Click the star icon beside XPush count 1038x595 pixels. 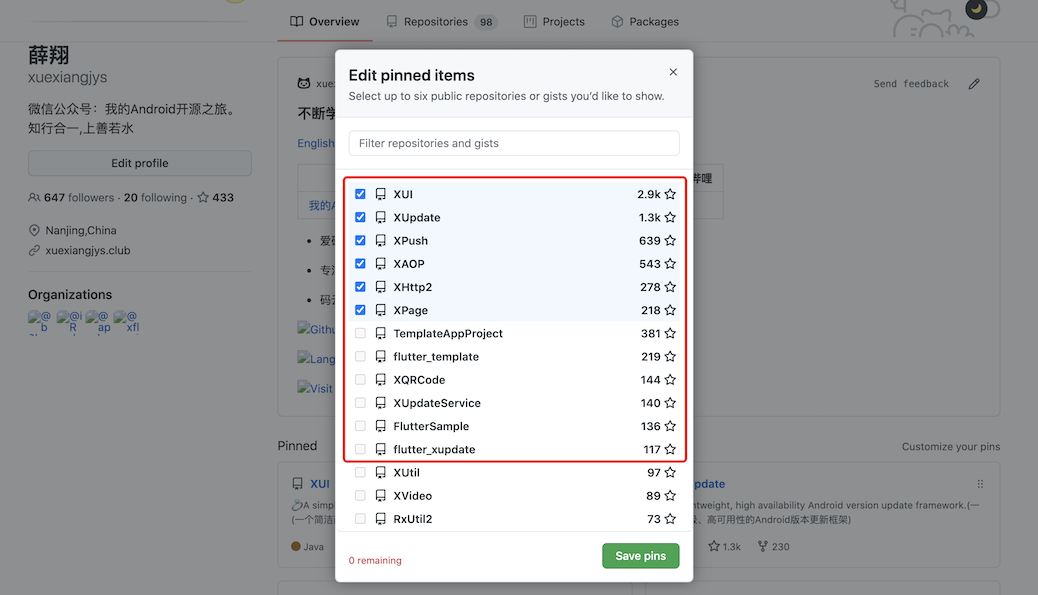670,241
